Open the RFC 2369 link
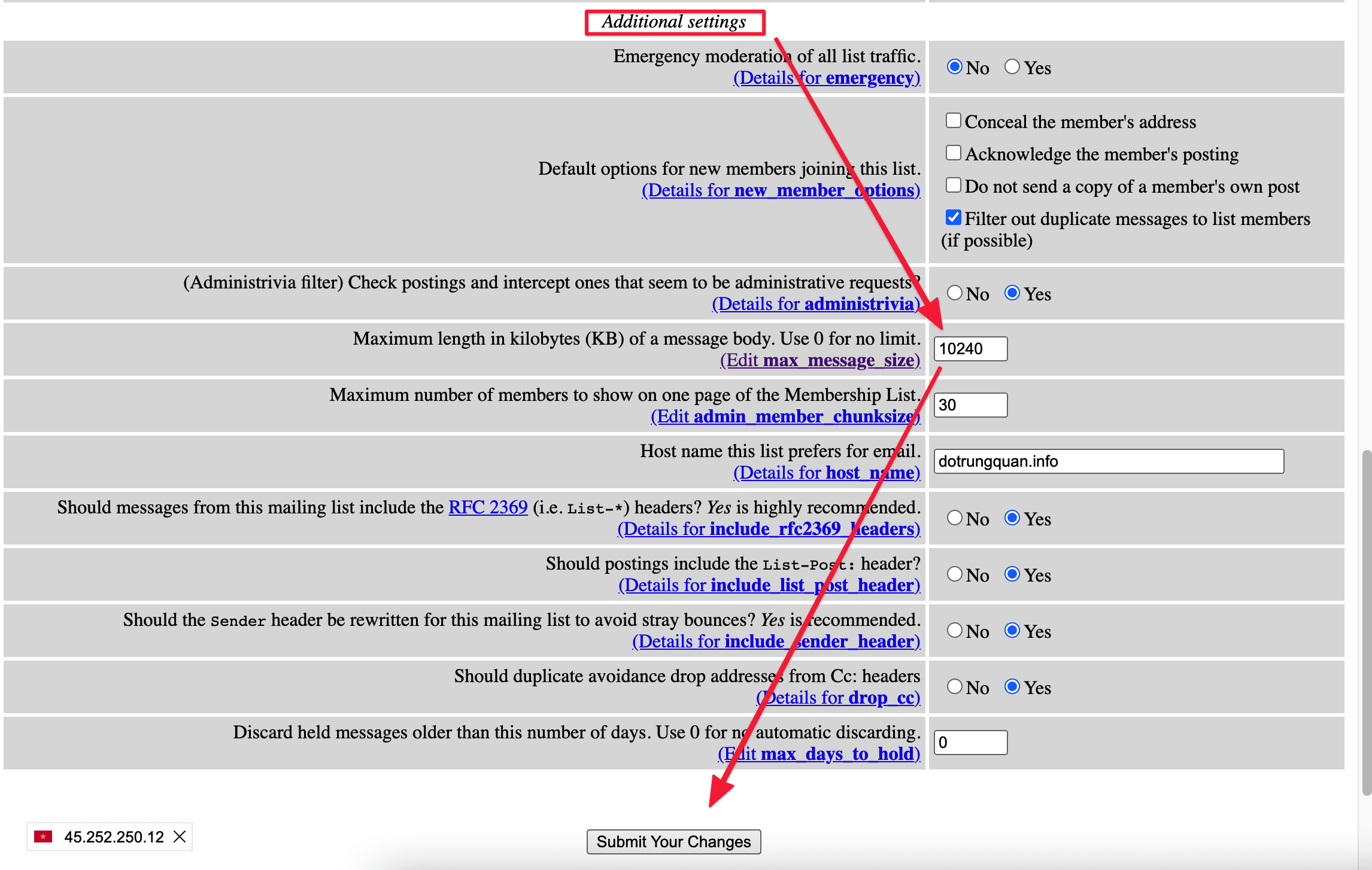This screenshot has width=1372, height=870. (x=488, y=507)
